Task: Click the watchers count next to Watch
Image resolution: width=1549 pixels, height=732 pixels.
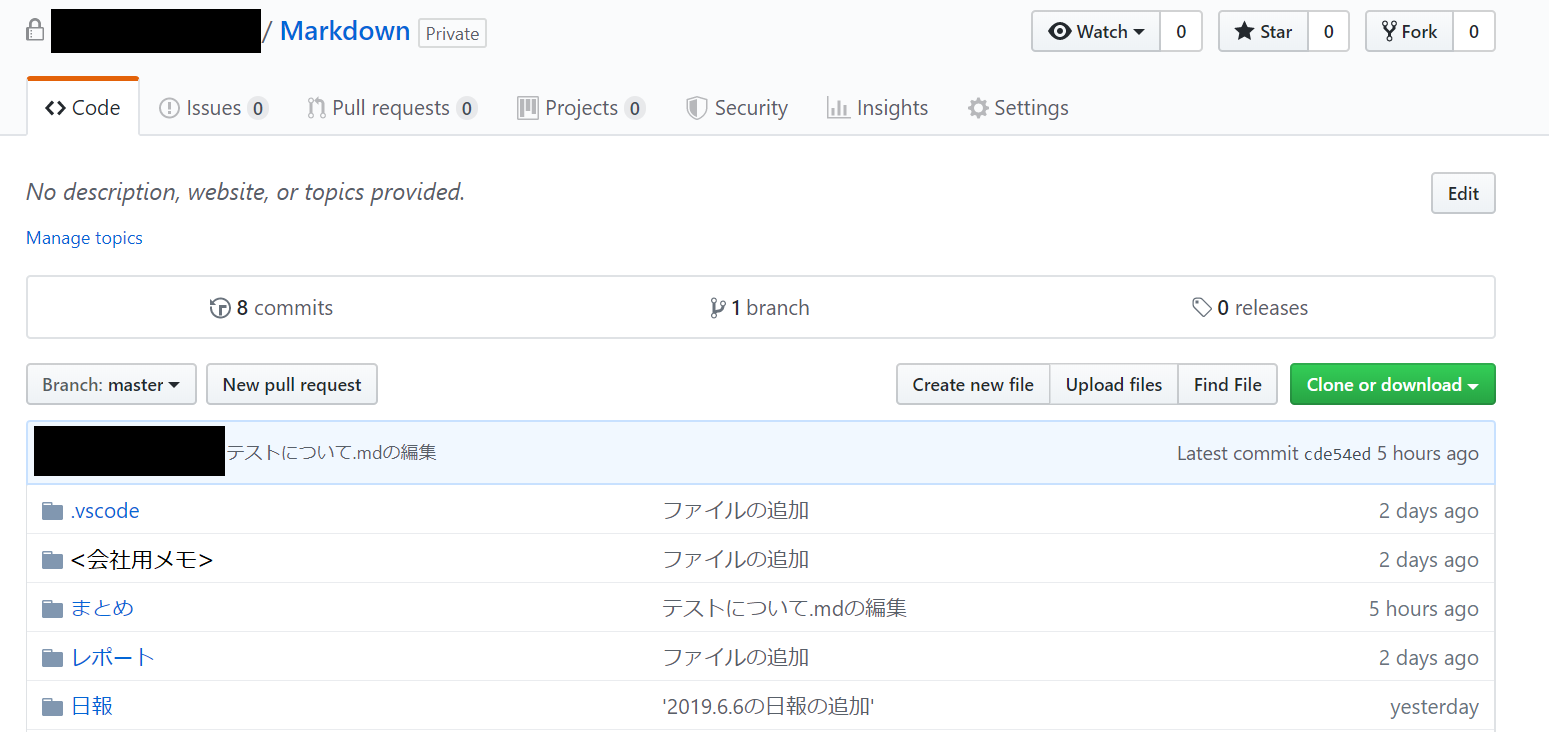Action: (x=1181, y=32)
